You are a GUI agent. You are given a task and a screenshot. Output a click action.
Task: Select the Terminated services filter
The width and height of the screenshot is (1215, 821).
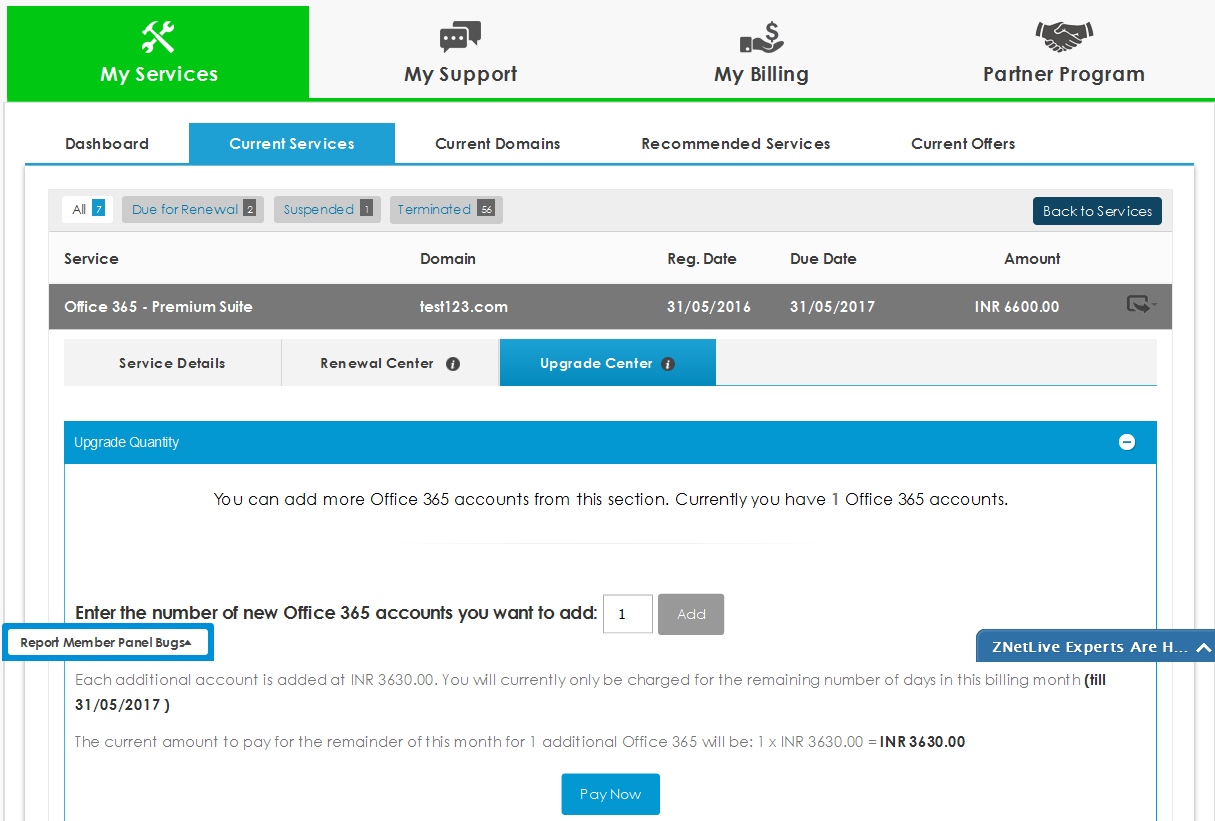pyautogui.click(x=446, y=209)
